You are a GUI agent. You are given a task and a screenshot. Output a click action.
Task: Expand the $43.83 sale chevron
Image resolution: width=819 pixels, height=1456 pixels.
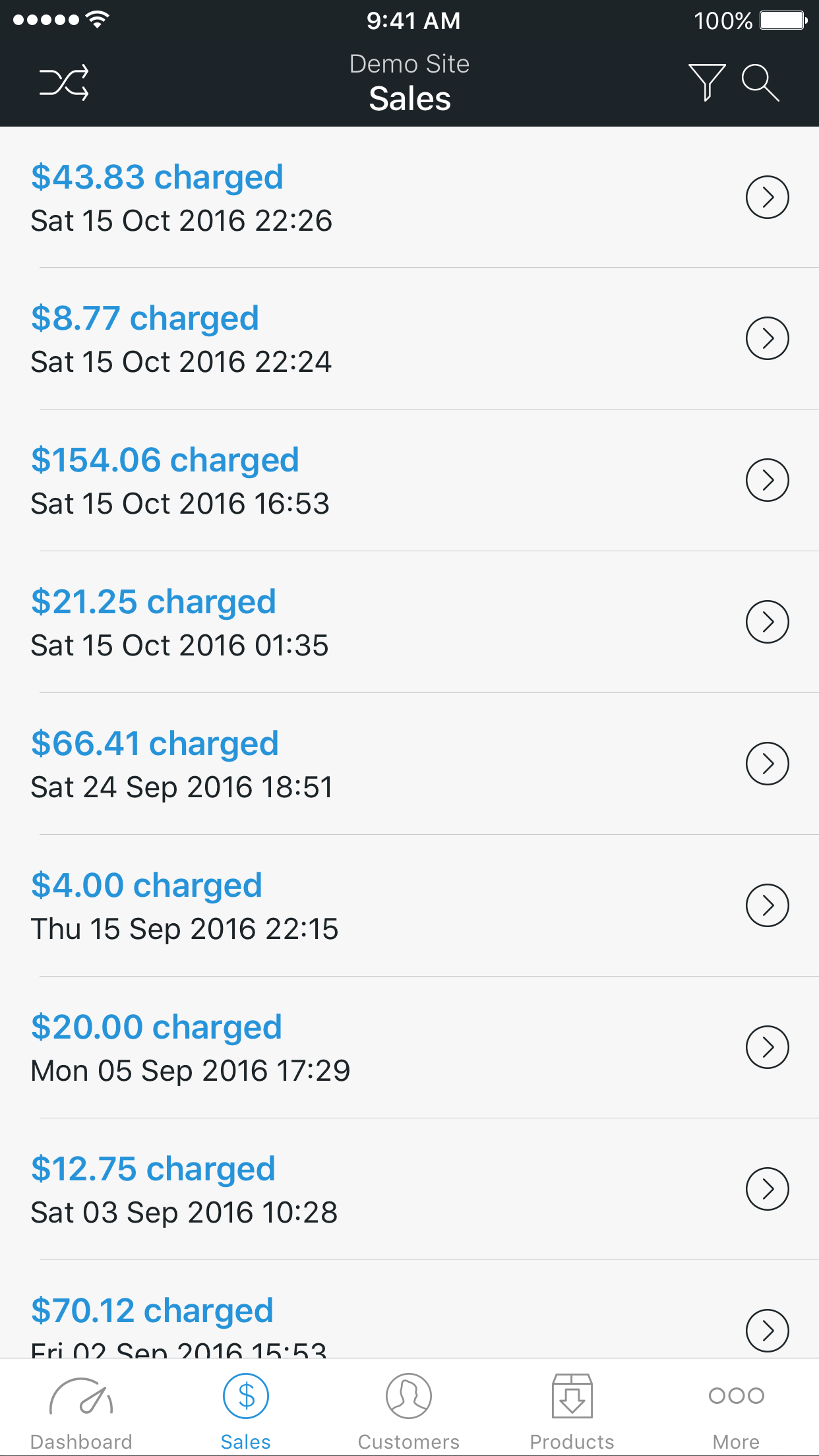(767, 197)
